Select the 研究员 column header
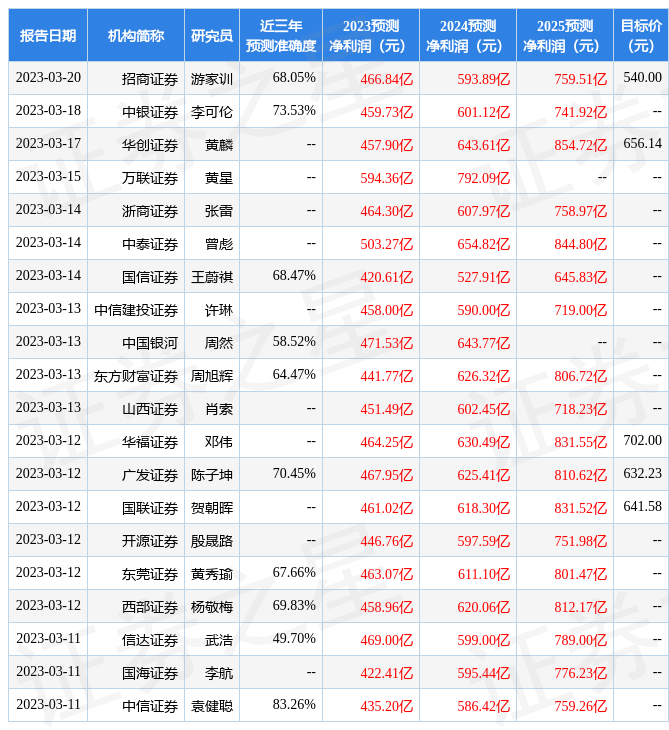This screenshot has width=669, height=730. (x=212, y=36)
